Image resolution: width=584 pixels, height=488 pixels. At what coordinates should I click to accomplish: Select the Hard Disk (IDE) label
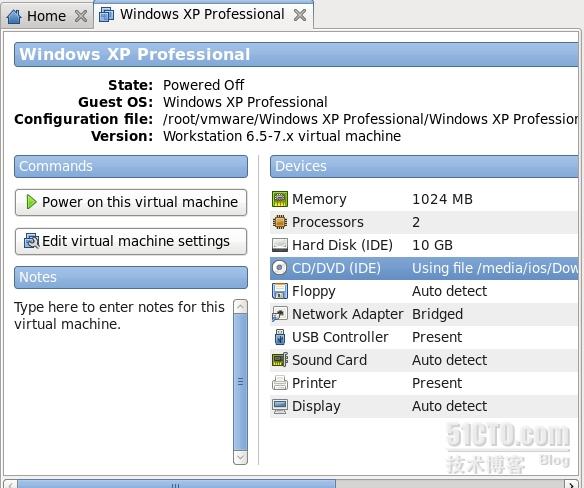click(342, 245)
